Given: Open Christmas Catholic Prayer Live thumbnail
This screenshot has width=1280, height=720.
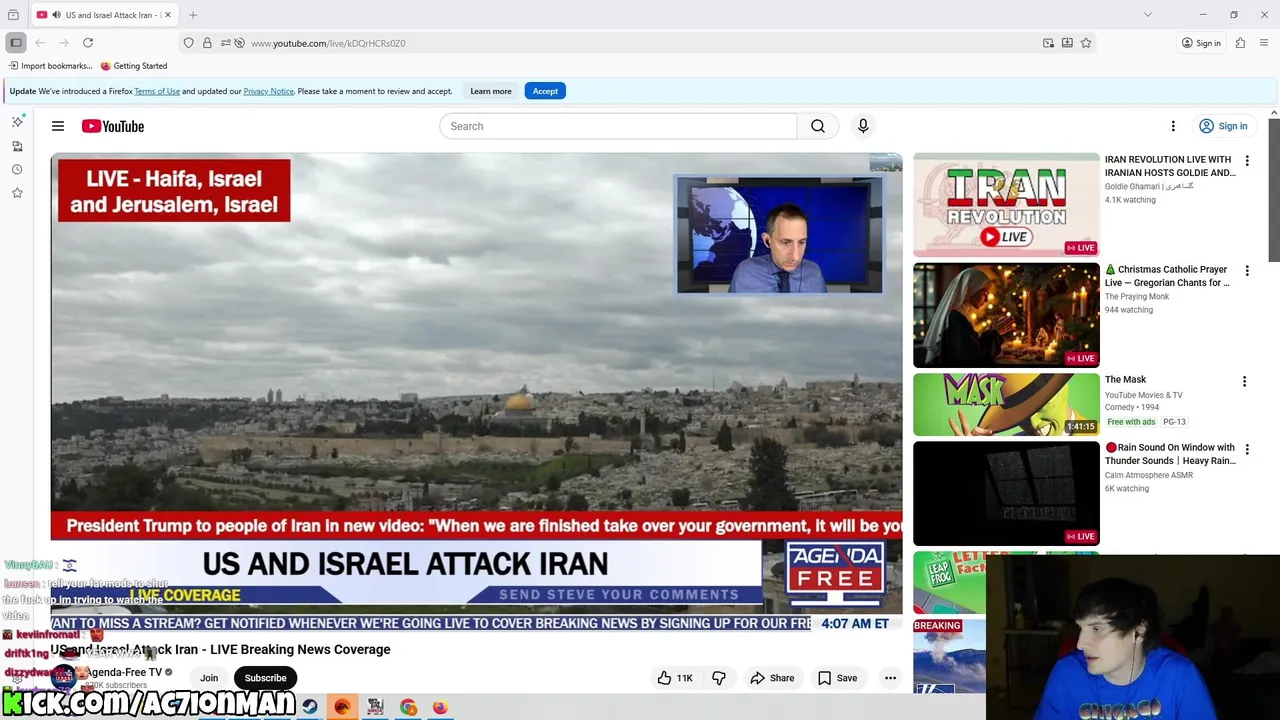Looking at the screenshot, I should tap(1006, 315).
